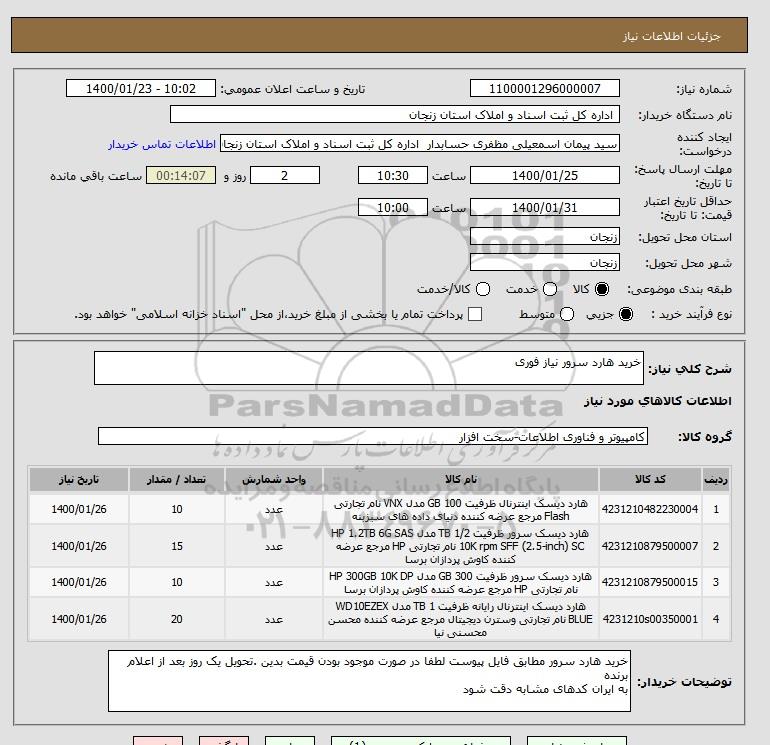
Task: Click the شرح کلی نیاز text box
Action: click(x=369, y=368)
